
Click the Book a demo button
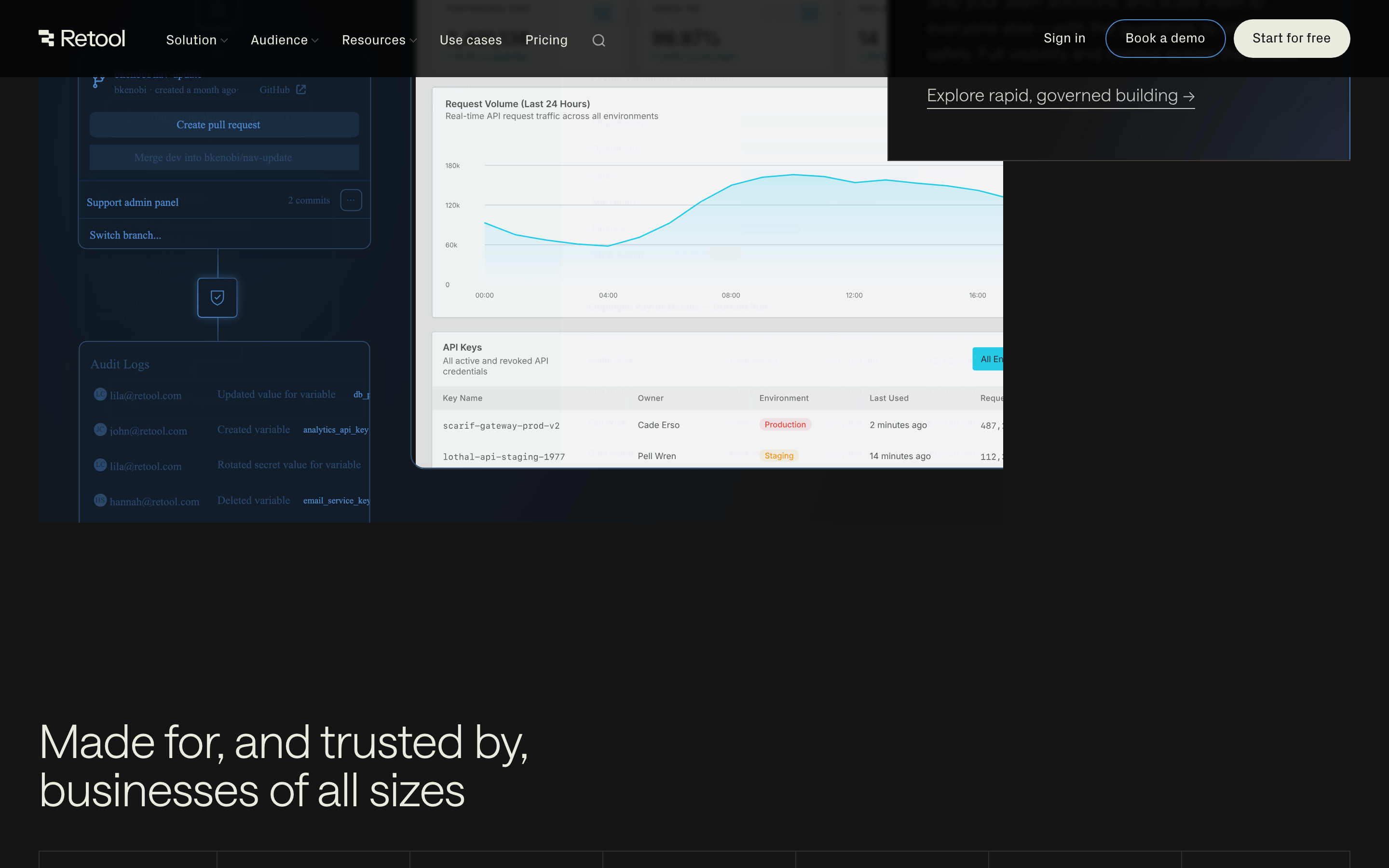pos(1165,39)
